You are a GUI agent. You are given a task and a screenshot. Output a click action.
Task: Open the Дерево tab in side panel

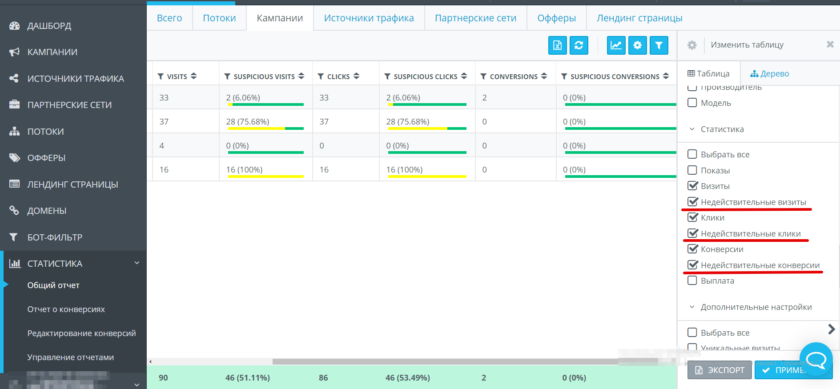pyautogui.click(x=769, y=74)
